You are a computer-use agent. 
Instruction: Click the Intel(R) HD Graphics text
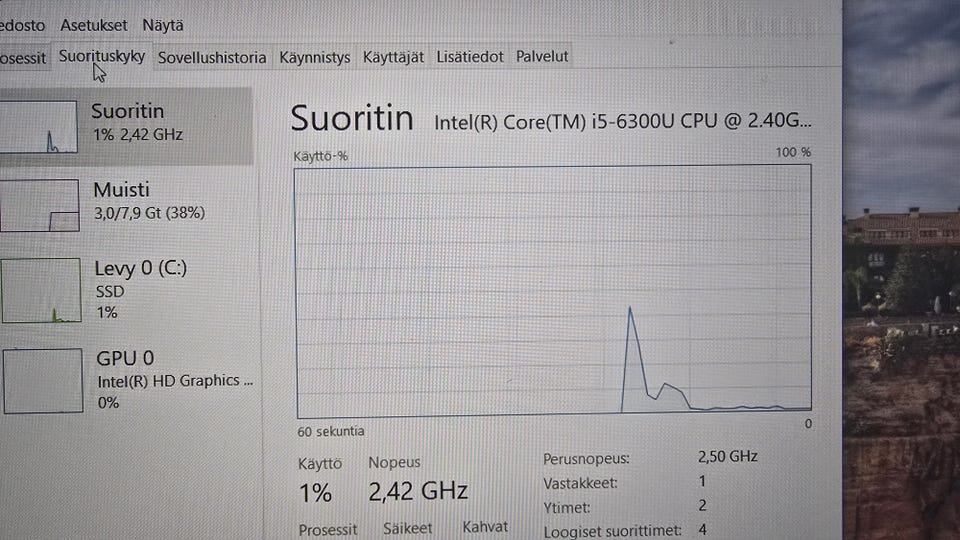coord(174,381)
